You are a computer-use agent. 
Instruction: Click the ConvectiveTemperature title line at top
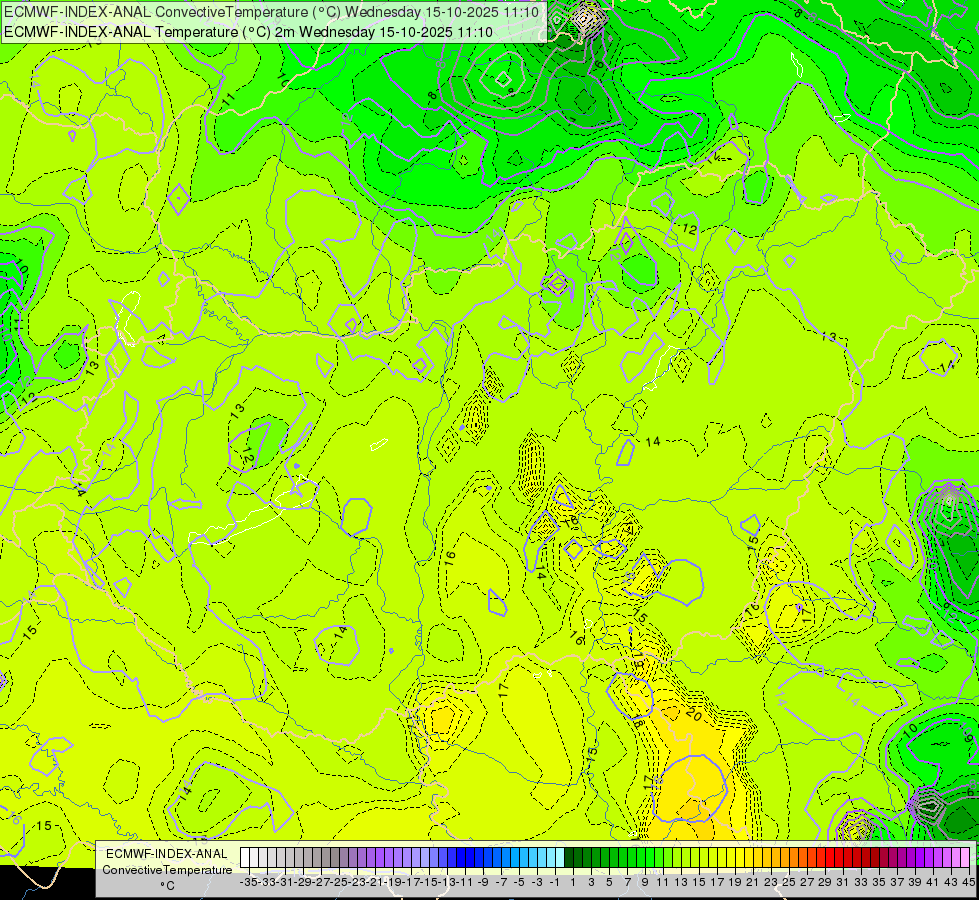[x=272, y=12]
